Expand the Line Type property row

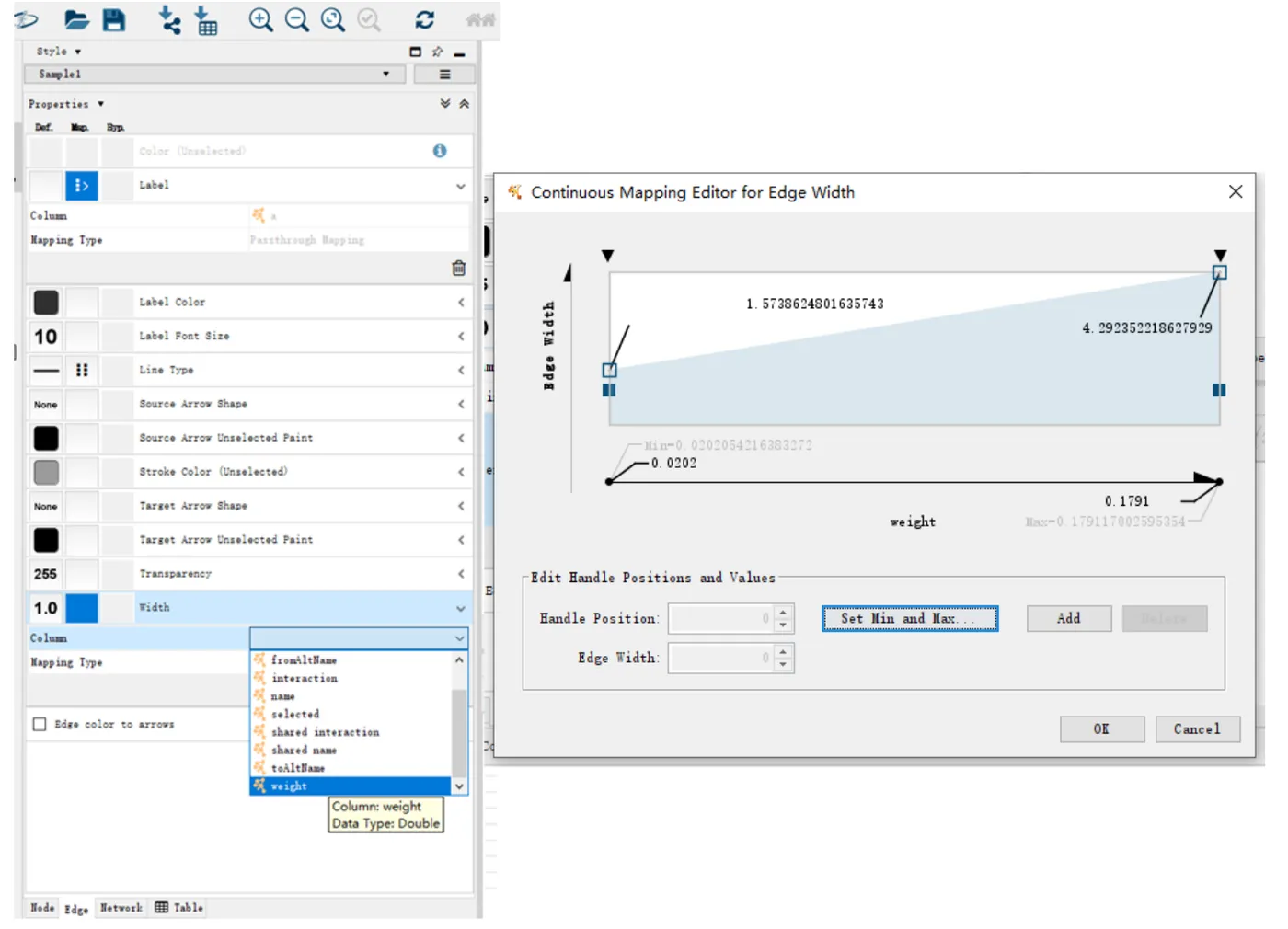click(x=461, y=370)
